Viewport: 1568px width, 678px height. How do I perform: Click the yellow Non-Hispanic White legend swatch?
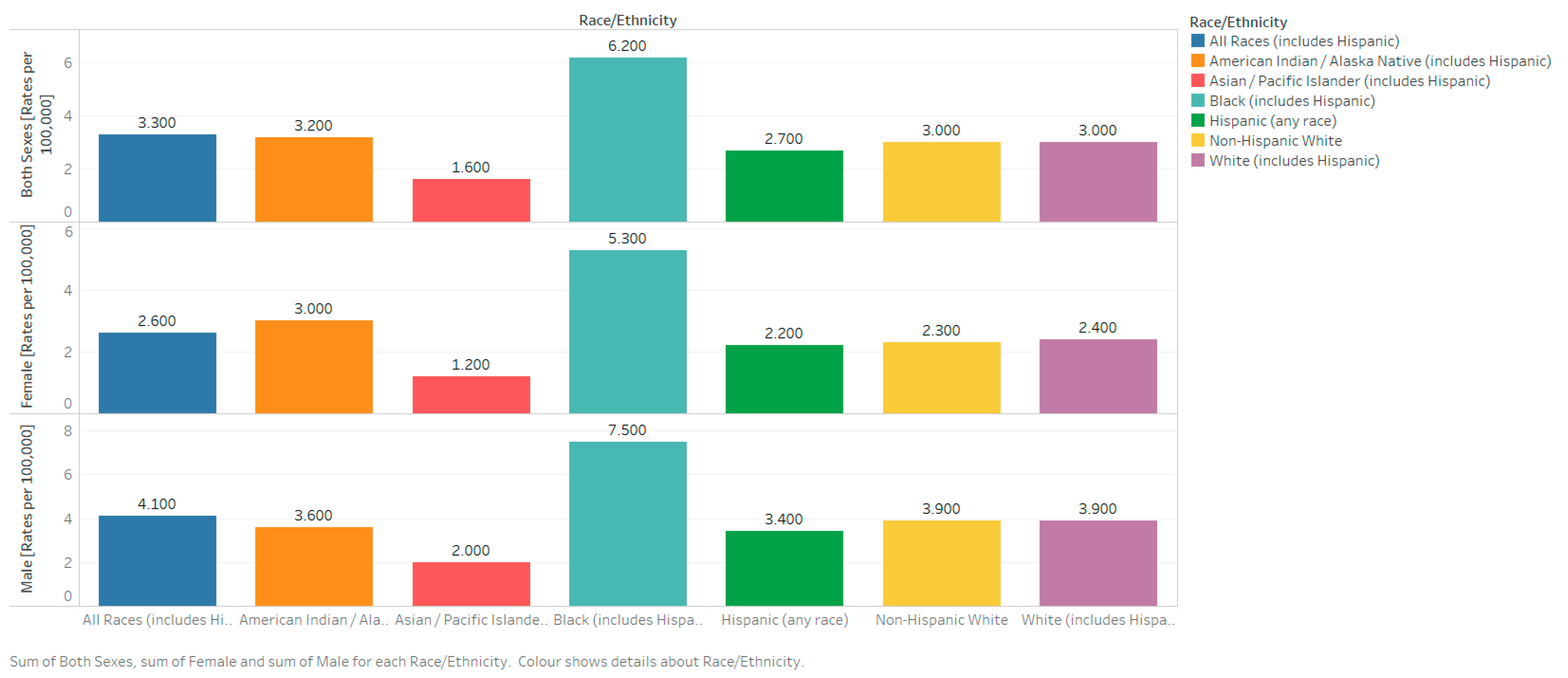1197,141
